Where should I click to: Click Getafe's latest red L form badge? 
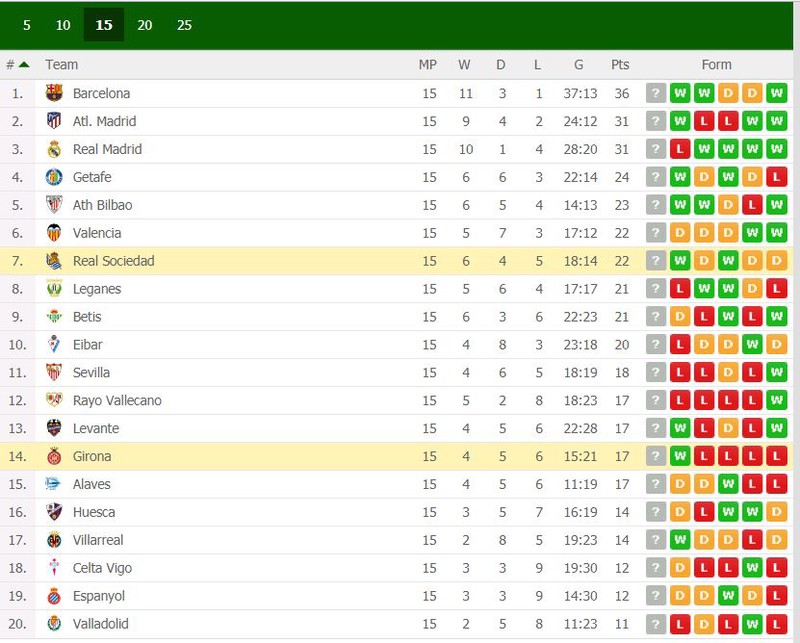[x=777, y=177]
